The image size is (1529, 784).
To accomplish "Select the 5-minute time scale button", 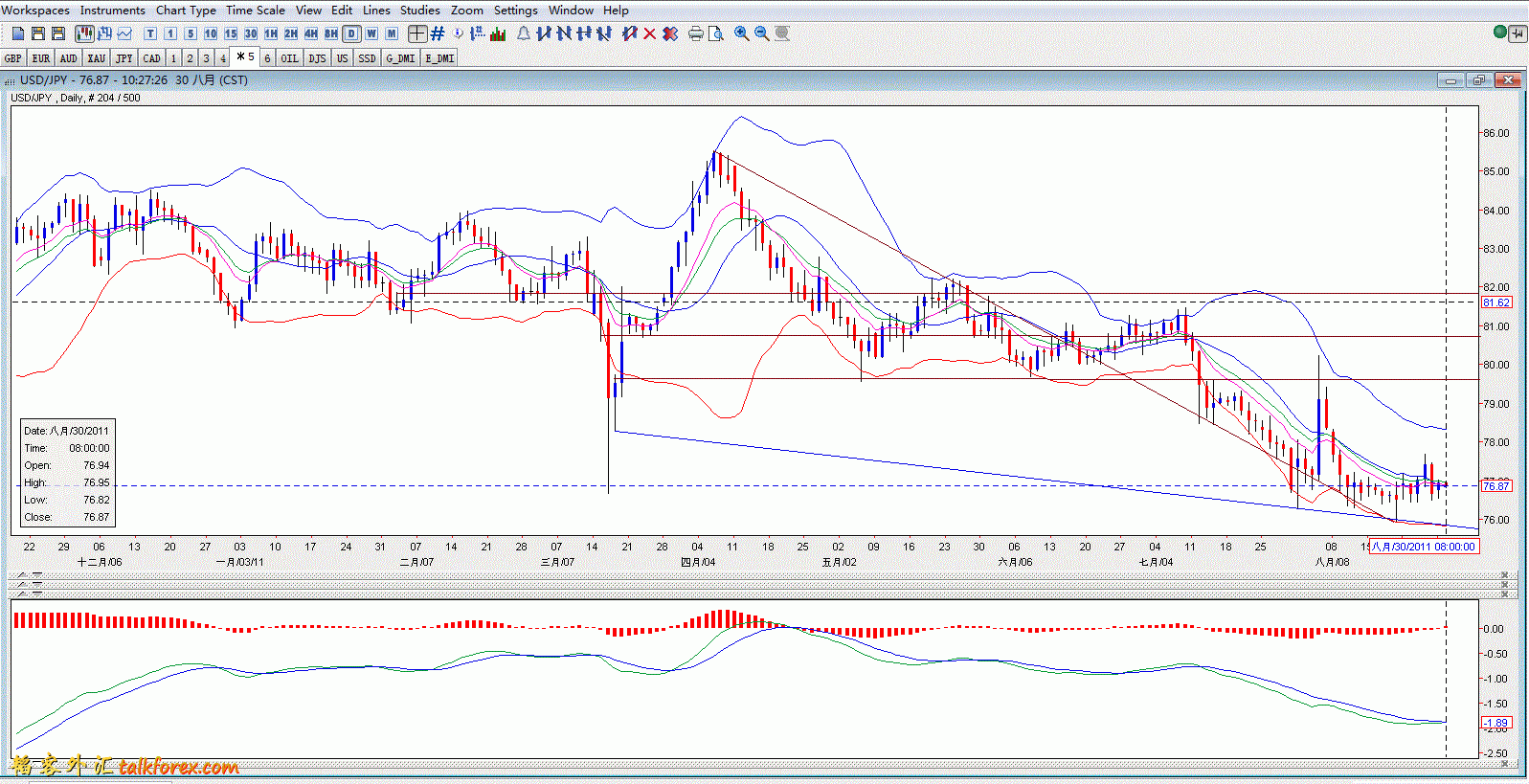I will (x=191, y=34).
